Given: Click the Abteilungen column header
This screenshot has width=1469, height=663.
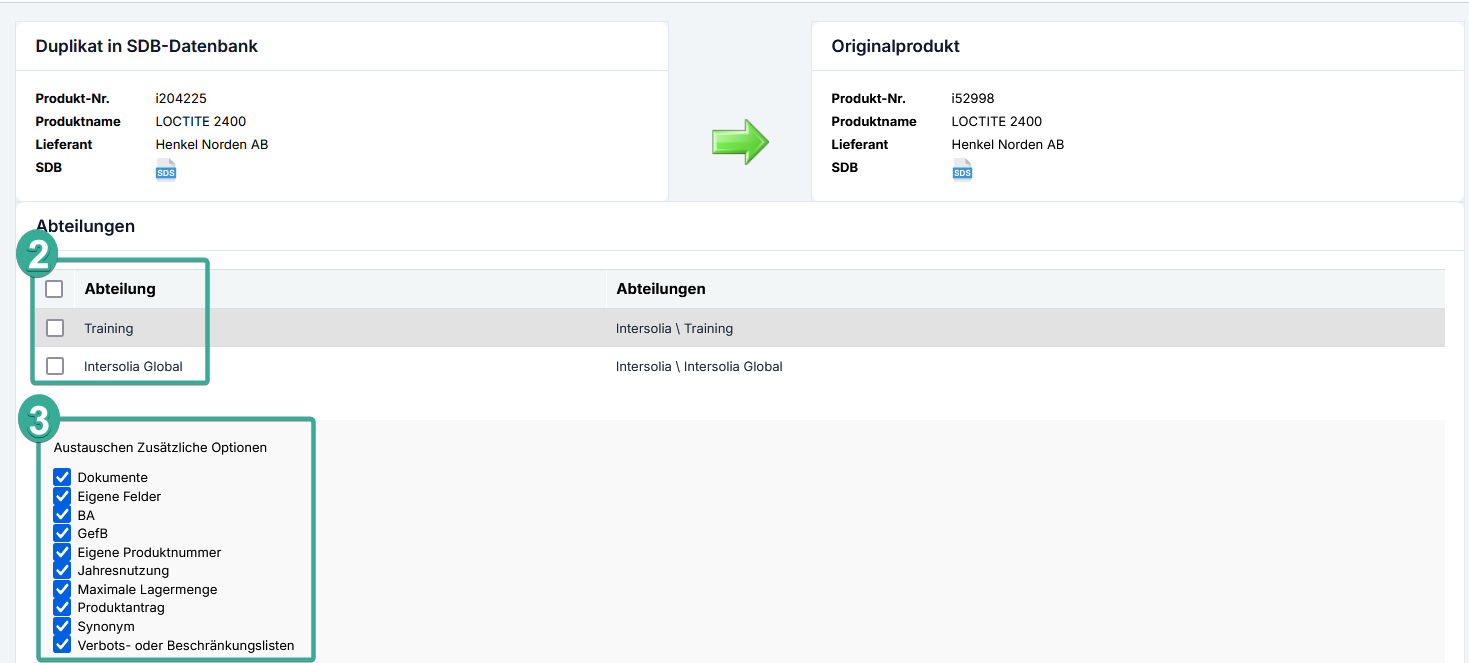Looking at the screenshot, I should [661, 289].
